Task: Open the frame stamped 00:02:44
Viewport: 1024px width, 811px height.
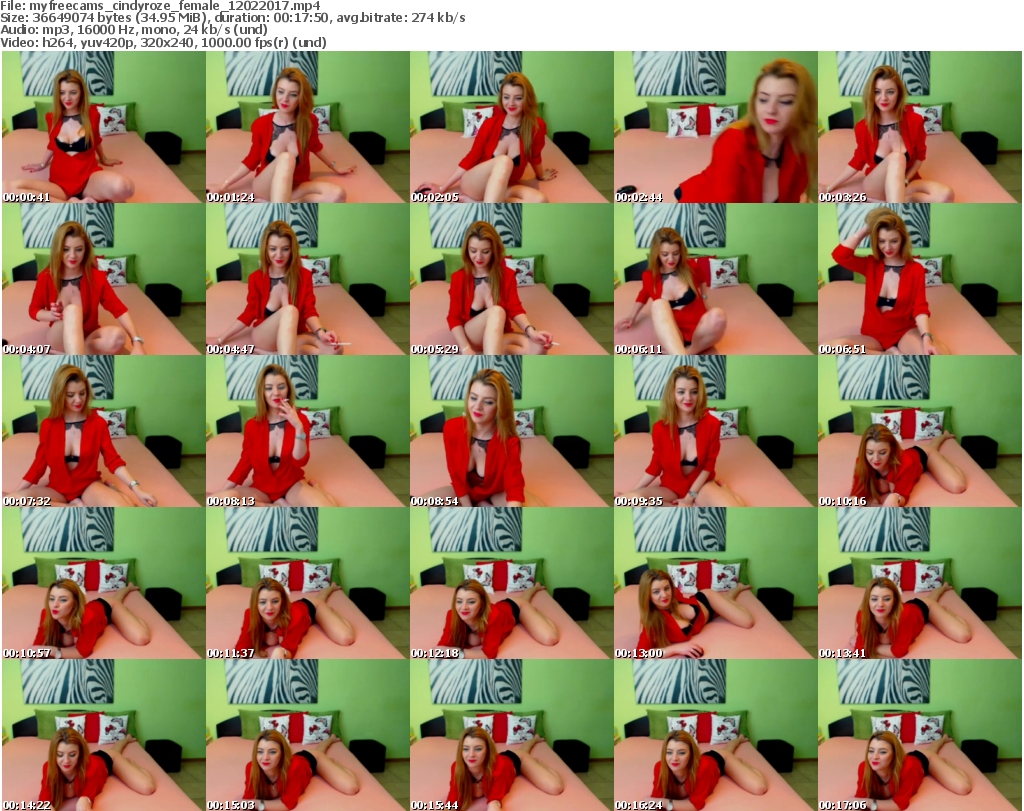Action: (715, 127)
